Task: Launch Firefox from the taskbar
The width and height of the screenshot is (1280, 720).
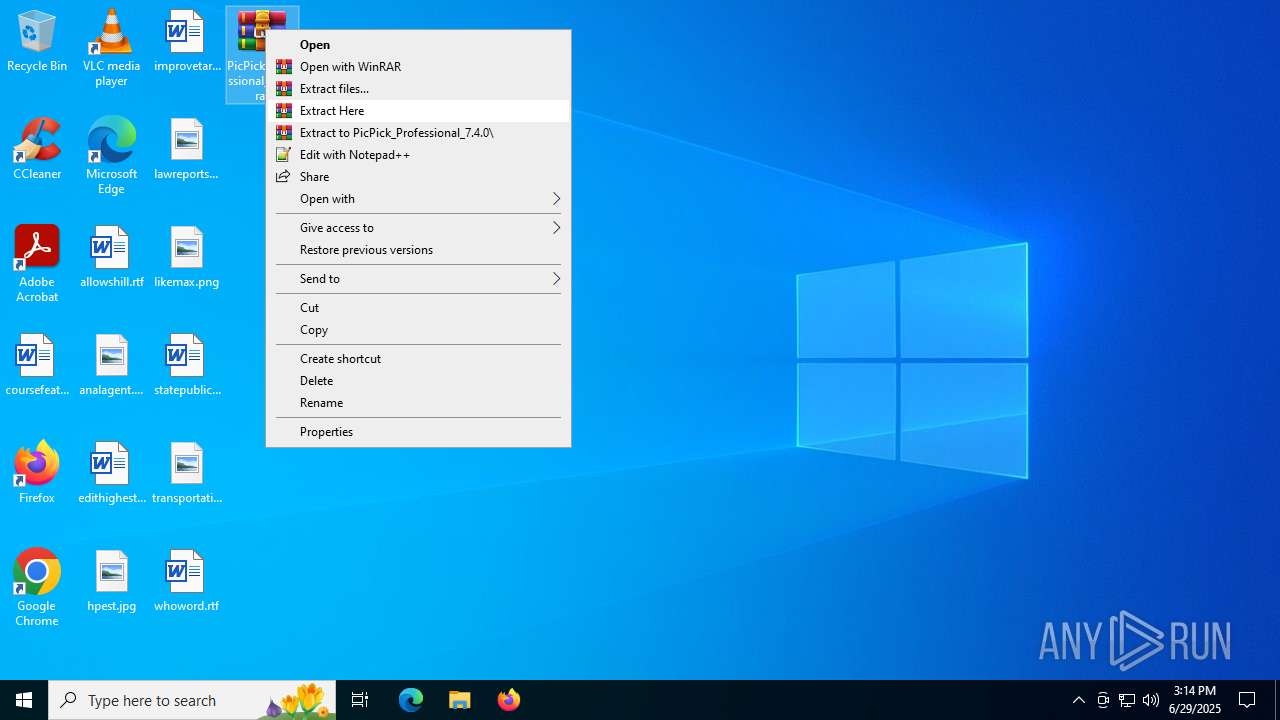Action: tap(508, 700)
